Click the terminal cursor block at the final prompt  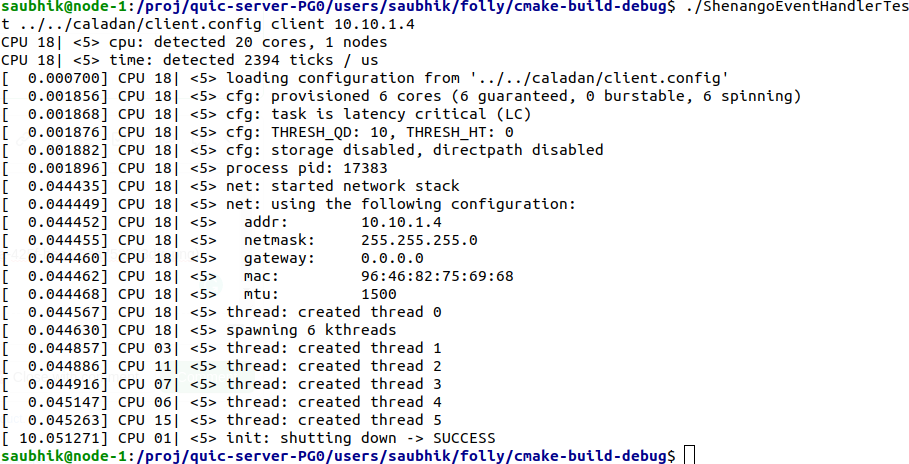point(689,455)
